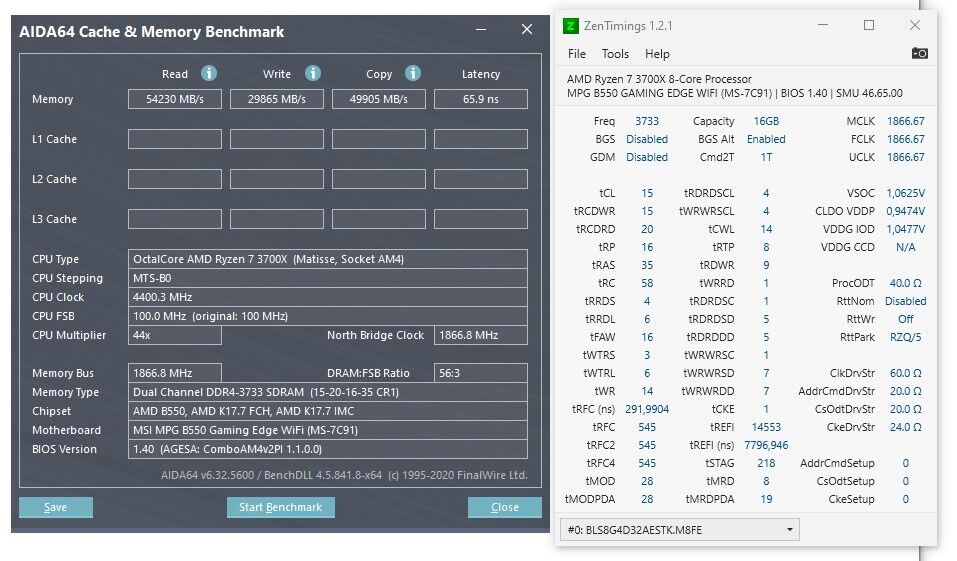Click DRAM:FSB Ratio value 56:3
The width and height of the screenshot is (957, 561).
tap(481, 373)
